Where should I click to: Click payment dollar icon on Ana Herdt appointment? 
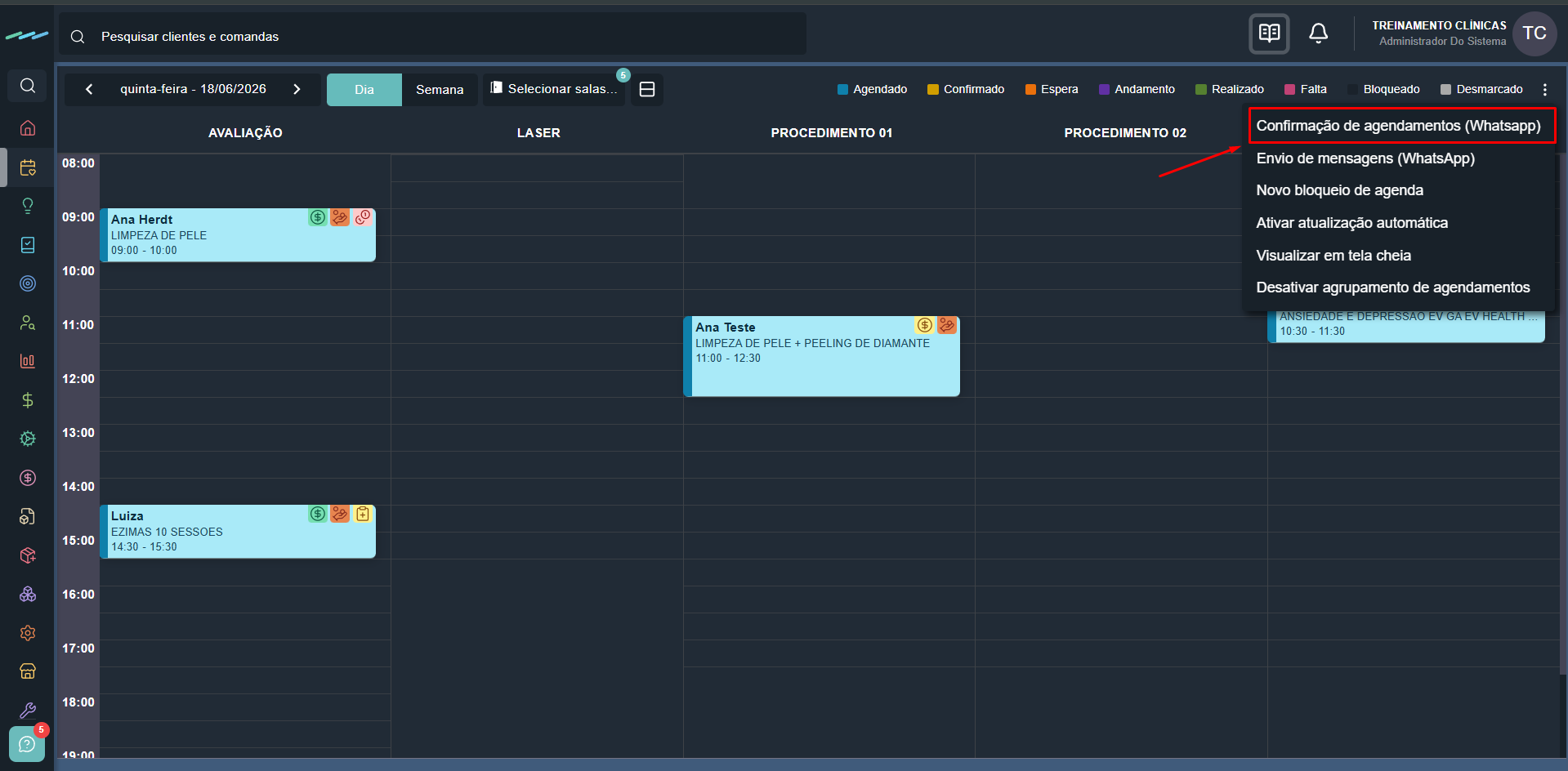point(318,217)
